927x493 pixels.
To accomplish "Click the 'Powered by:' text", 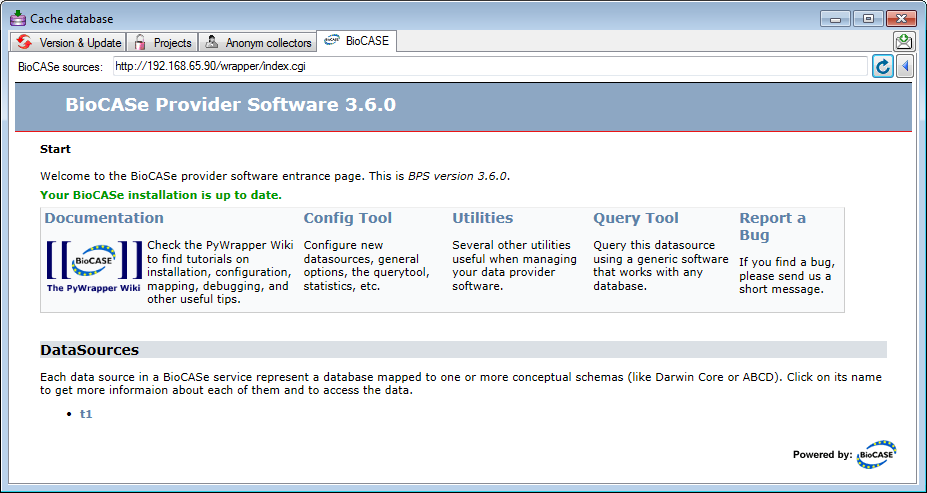I will [x=822, y=455].
